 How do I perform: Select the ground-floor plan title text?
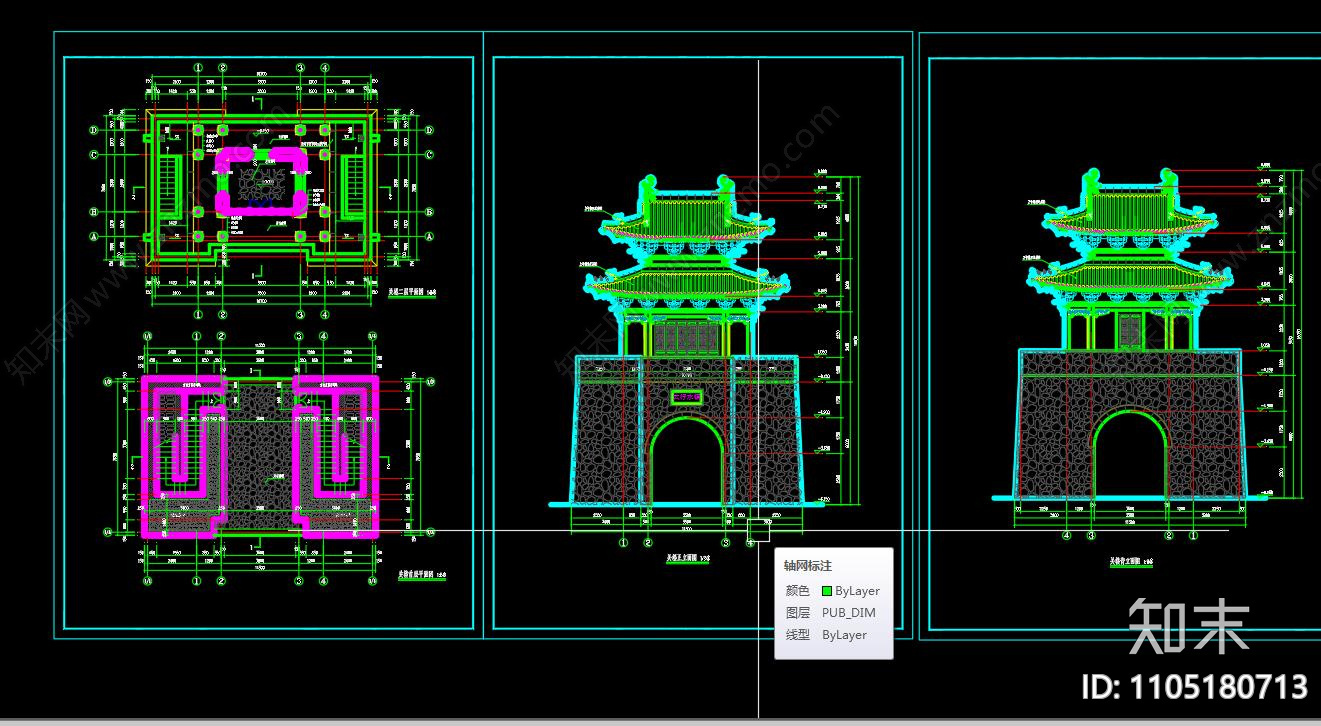(x=422, y=576)
